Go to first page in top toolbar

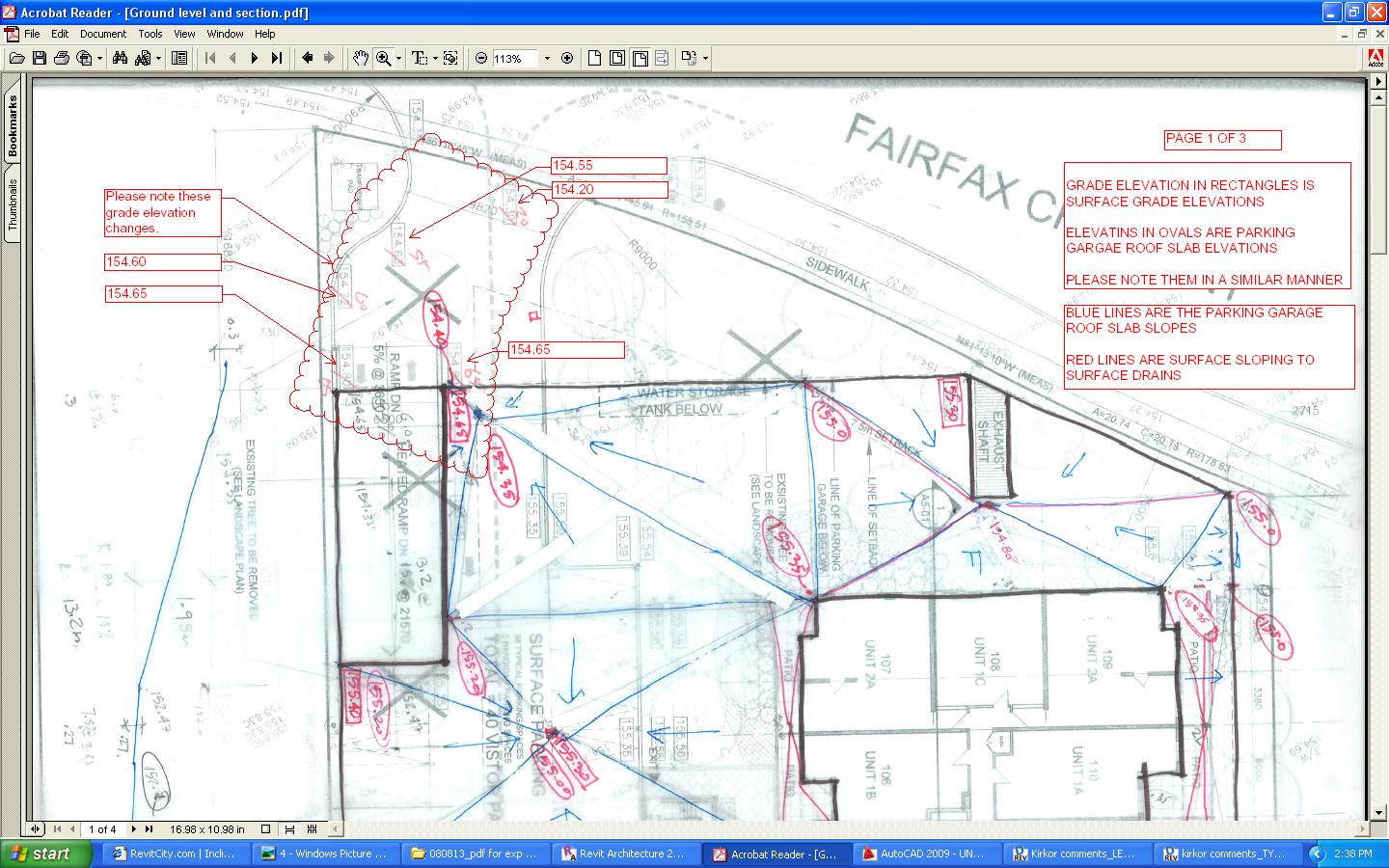(x=210, y=58)
